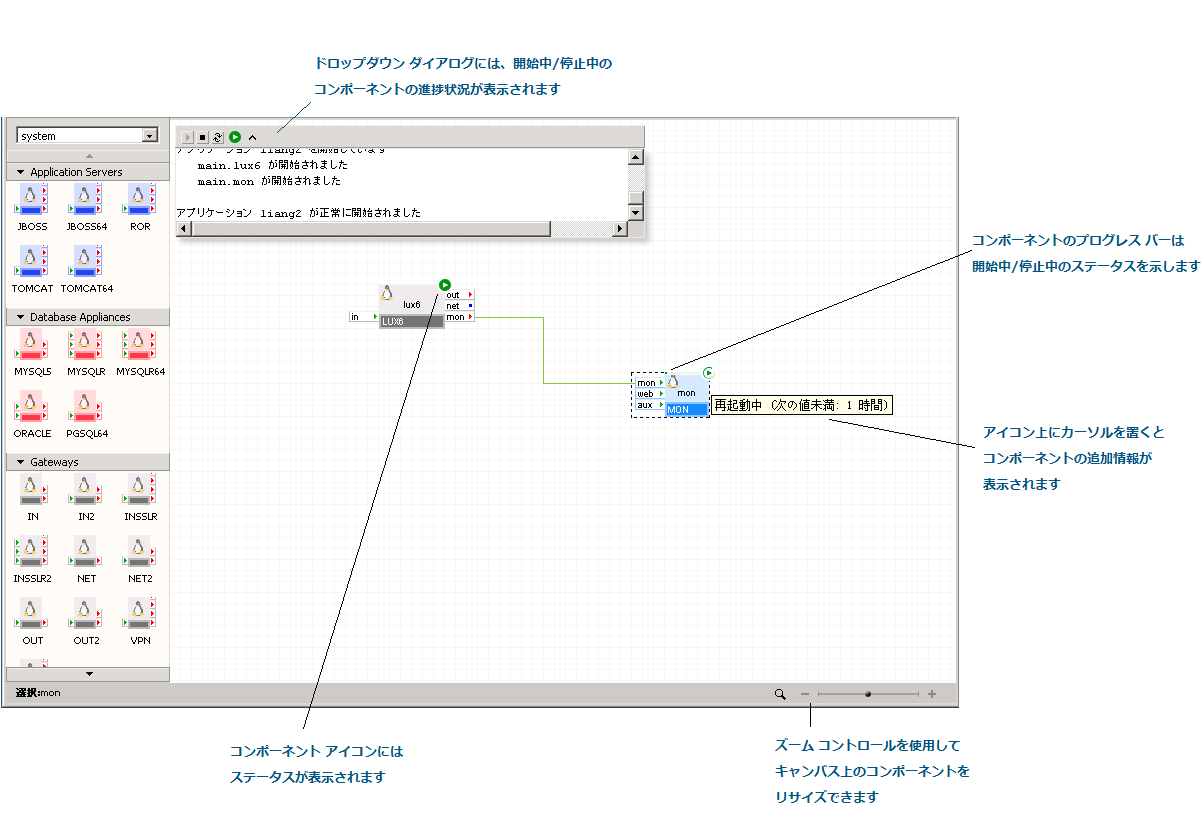Viewport: 1204px width, 835px height.
Task: Click the stop button in the progress toolbar
Action: pyautogui.click(x=202, y=137)
